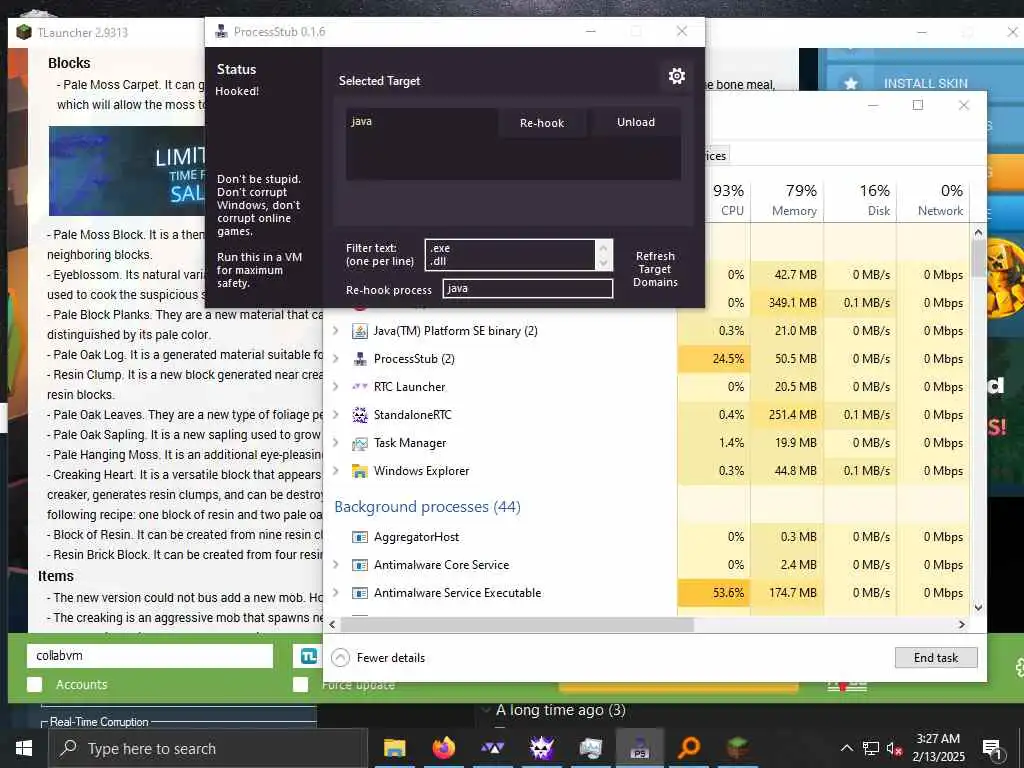Click the muted volume tray icon
This screenshot has height=768, width=1024.
pyautogui.click(x=894, y=749)
